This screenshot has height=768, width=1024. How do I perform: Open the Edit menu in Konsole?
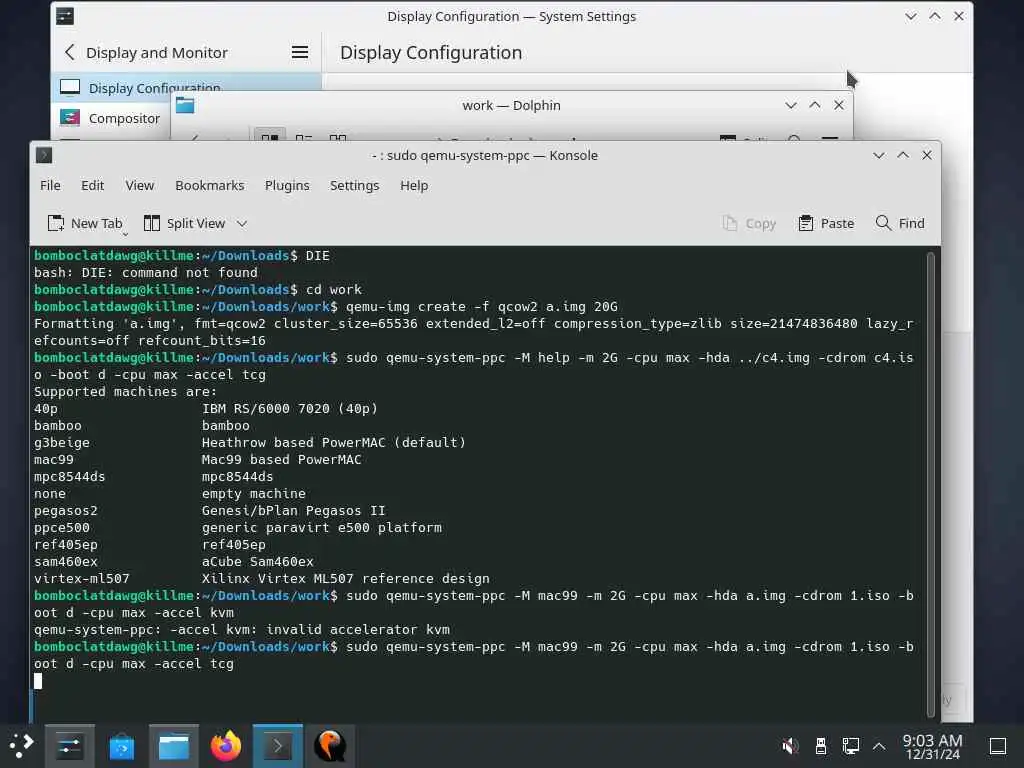pos(92,185)
